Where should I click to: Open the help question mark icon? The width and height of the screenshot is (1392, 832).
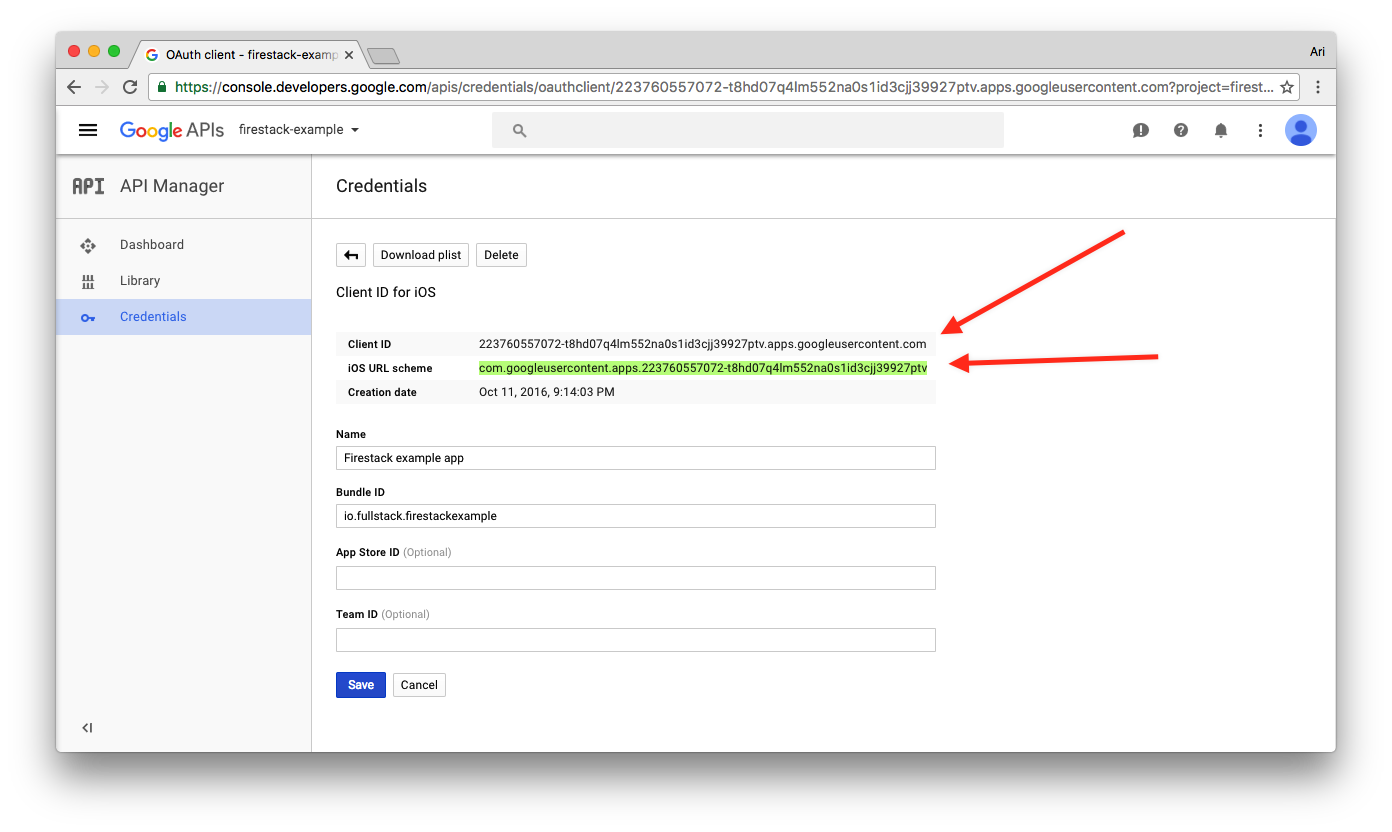coord(1181,130)
